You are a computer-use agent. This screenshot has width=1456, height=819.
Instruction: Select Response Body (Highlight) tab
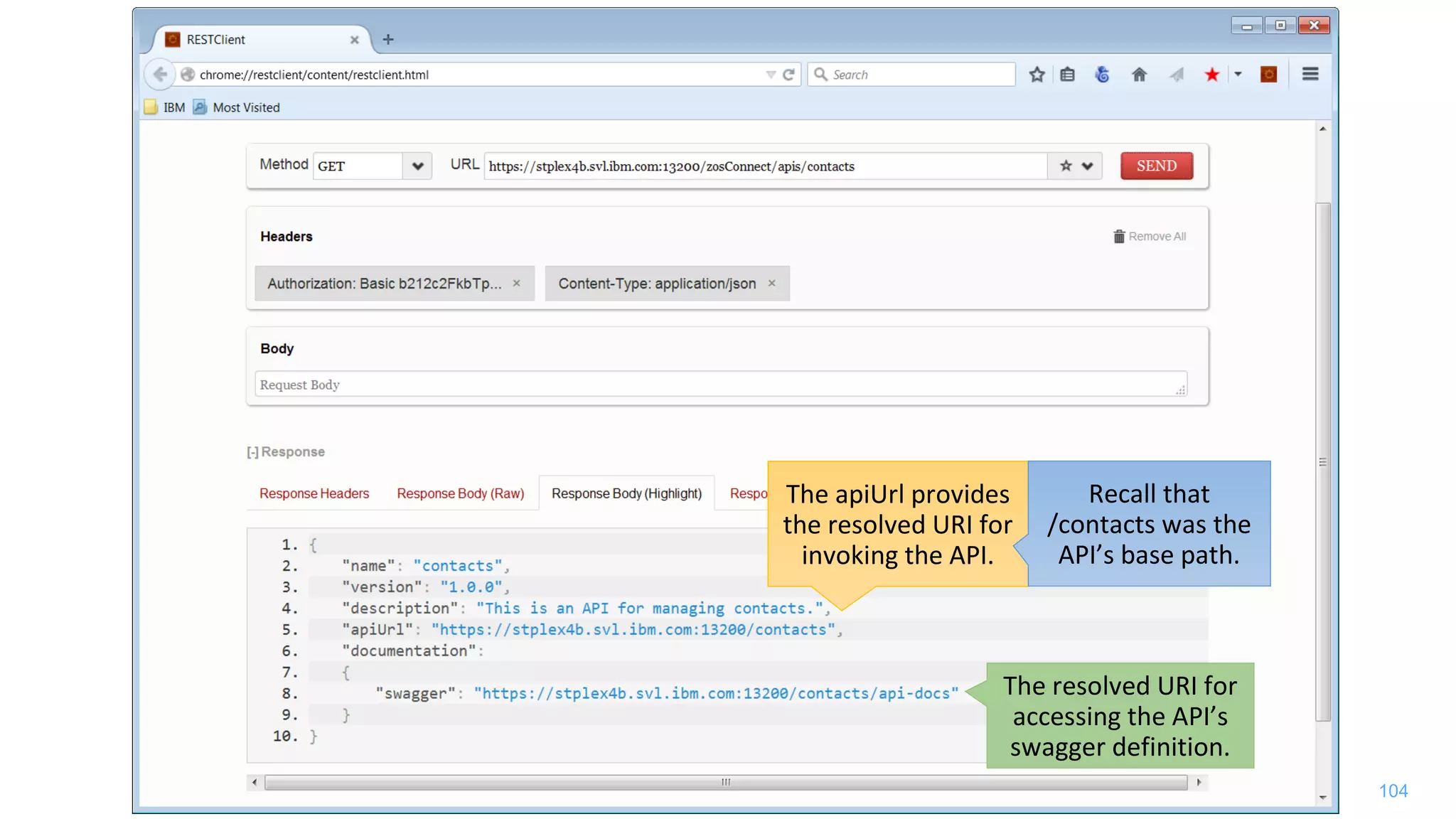626,493
